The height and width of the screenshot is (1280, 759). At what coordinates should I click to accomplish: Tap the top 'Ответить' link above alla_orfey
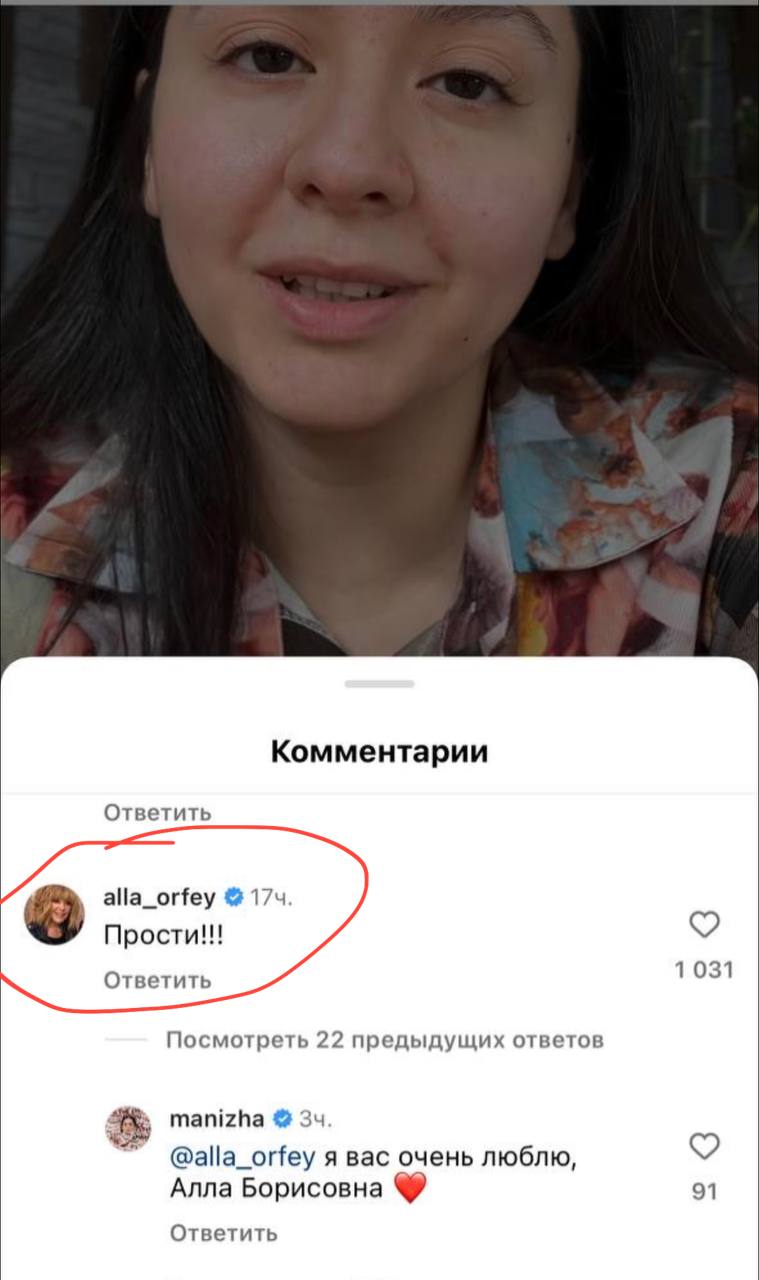(157, 812)
